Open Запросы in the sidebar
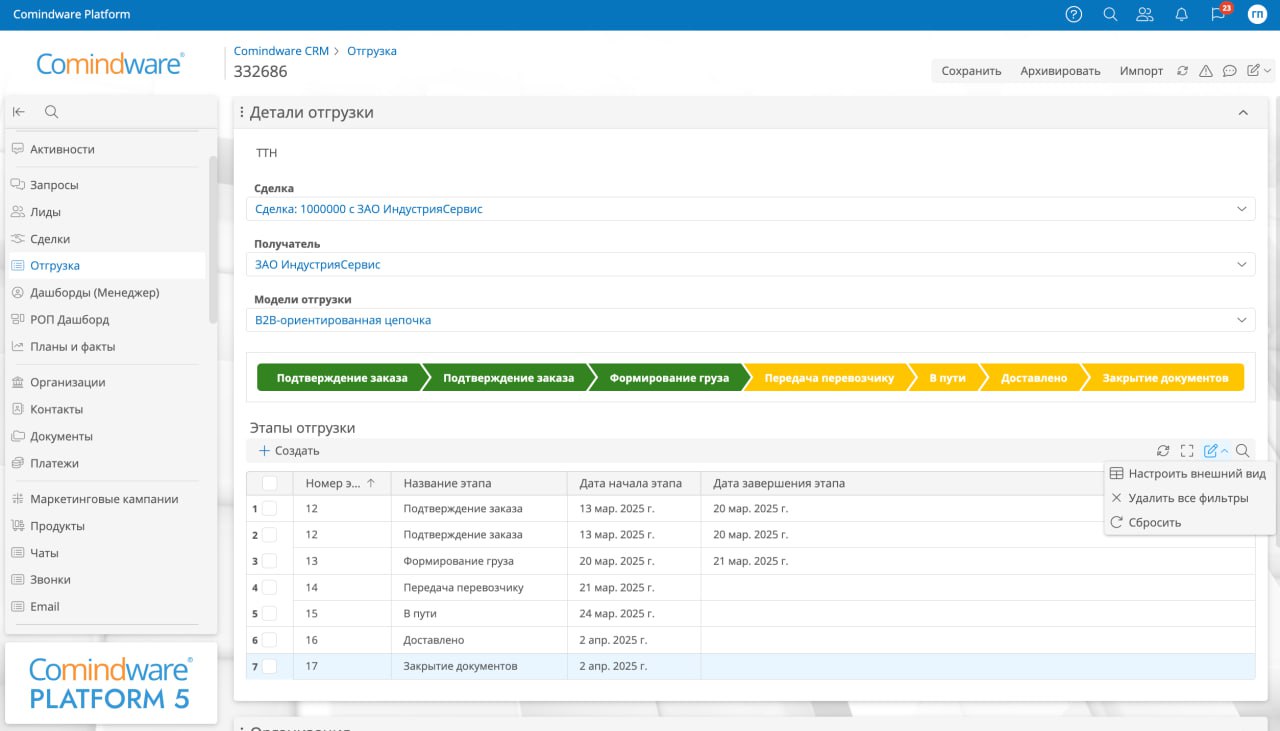This screenshot has height=731, width=1280. click(x=54, y=185)
